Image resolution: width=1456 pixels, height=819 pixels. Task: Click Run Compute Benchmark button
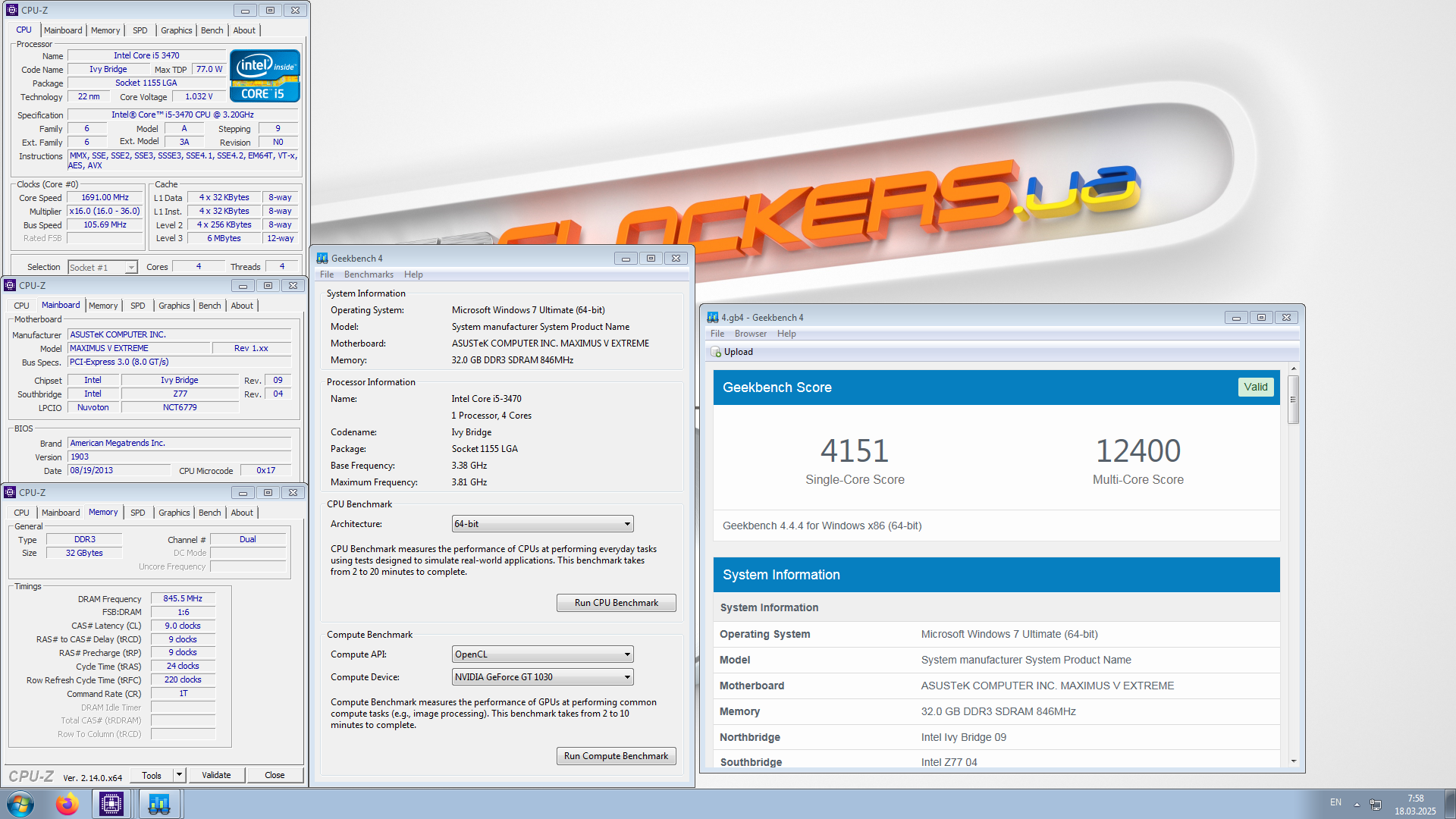[616, 756]
